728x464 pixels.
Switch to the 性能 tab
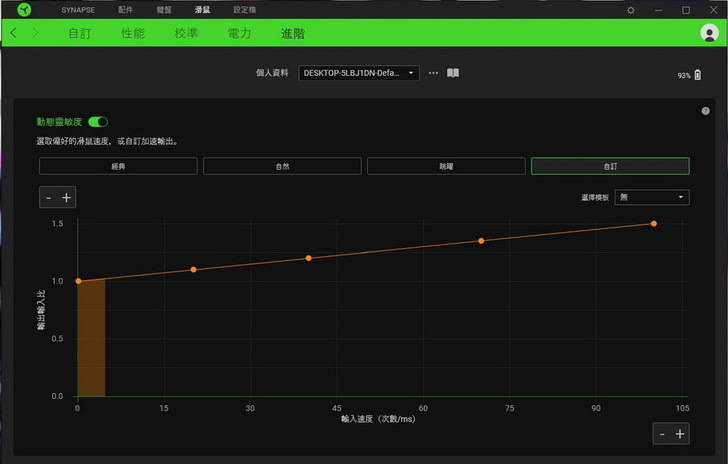[133, 33]
